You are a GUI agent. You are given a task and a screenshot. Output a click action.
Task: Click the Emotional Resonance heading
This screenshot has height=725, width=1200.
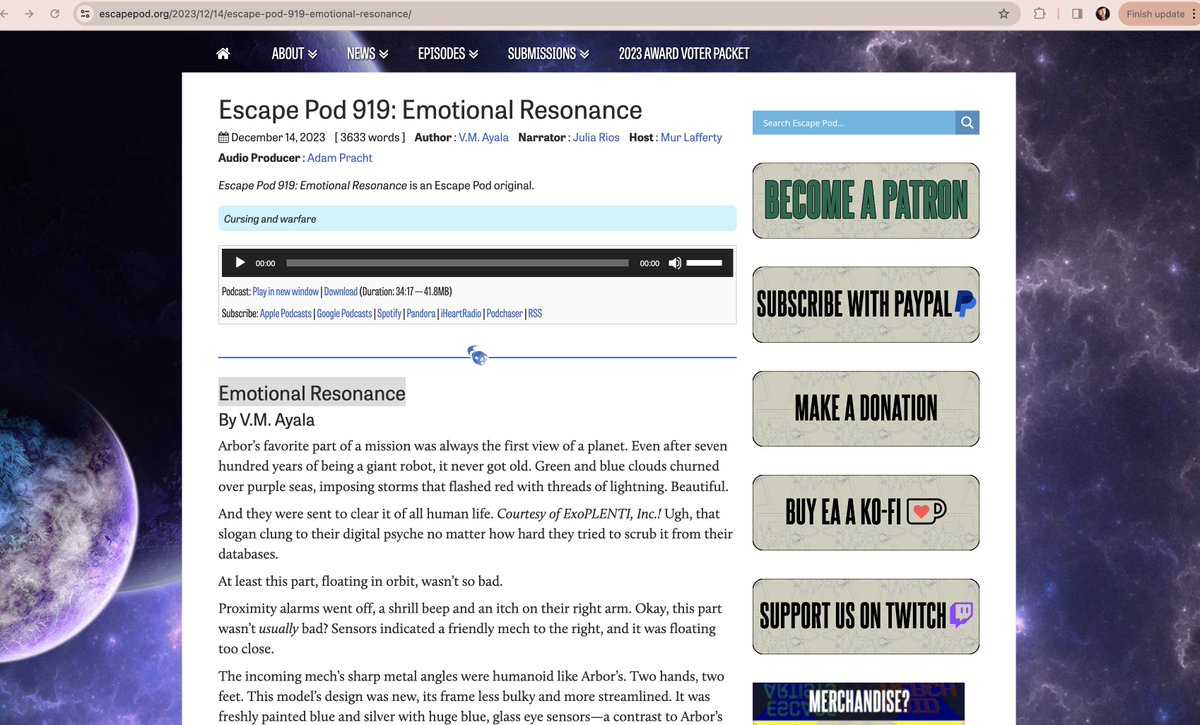[x=312, y=393]
